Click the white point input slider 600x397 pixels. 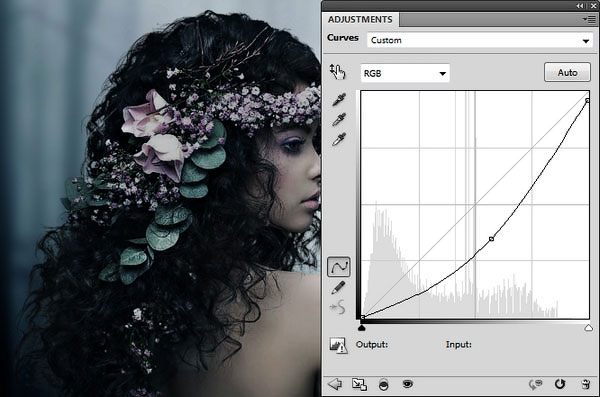[x=589, y=328]
